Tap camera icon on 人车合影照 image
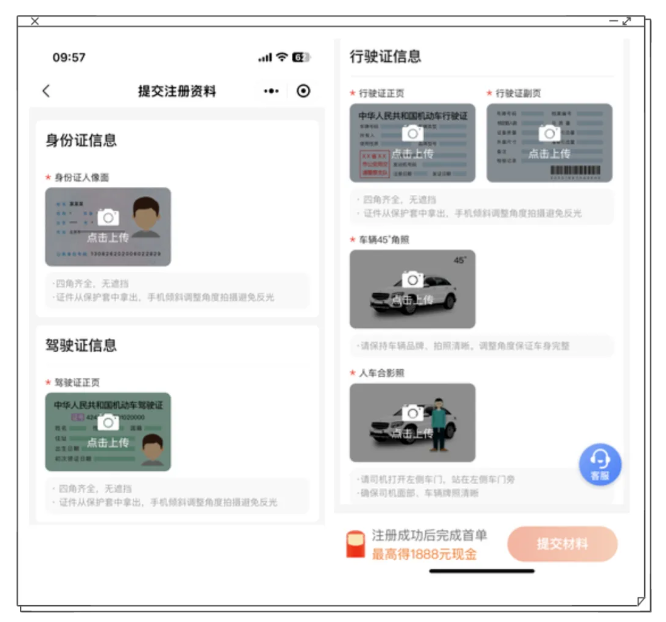Screen dimensions: 666x622 pos(412,412)
